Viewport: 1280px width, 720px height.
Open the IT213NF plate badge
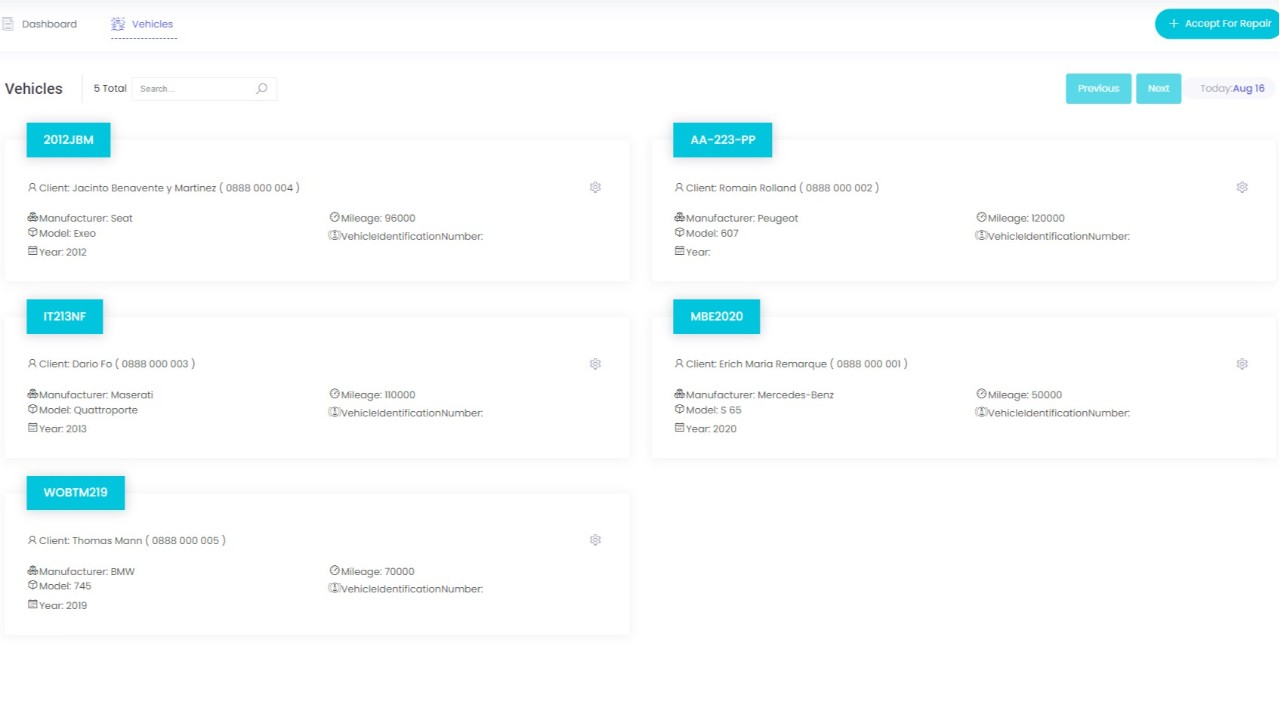pyautogui.click(x=65, y=317)
